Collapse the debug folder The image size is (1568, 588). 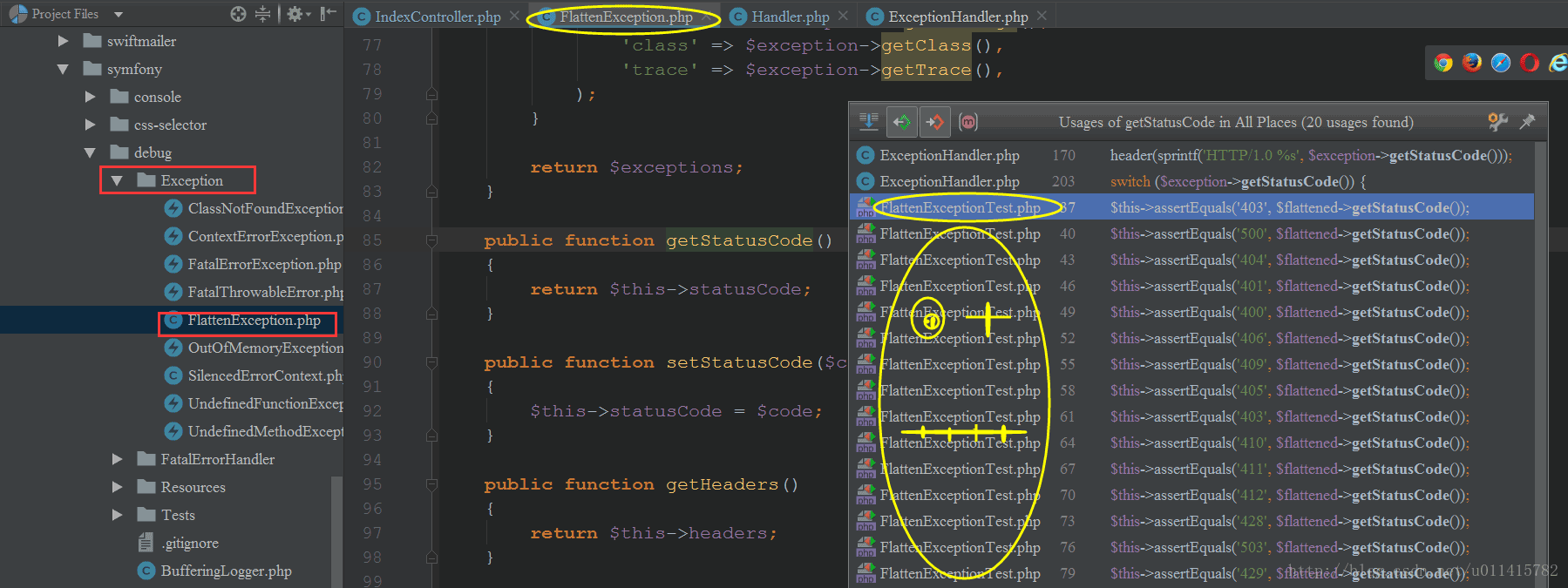click(90, 152)
